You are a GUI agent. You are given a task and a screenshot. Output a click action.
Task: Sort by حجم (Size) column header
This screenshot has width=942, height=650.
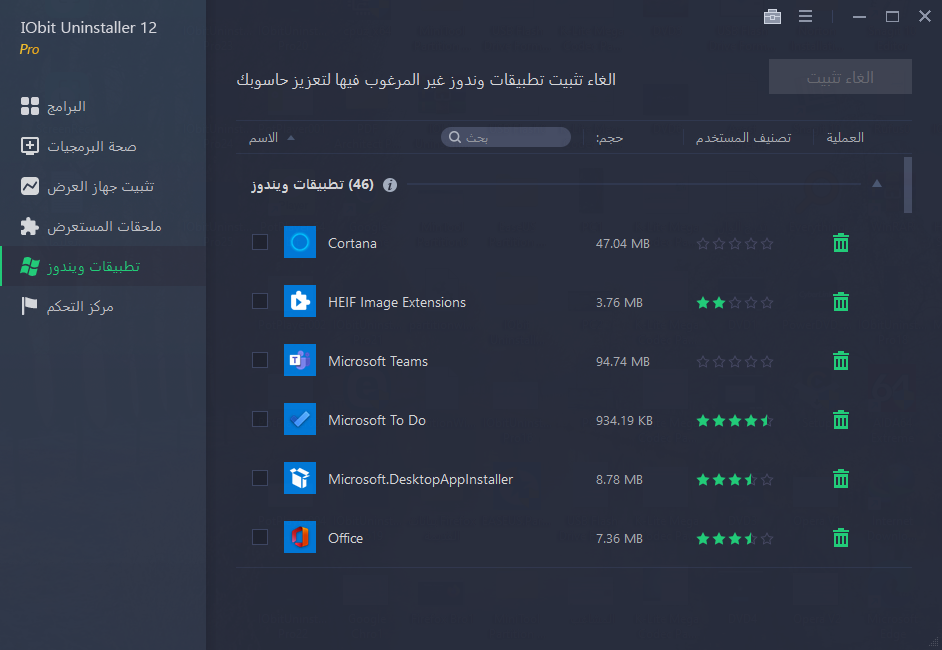click(x=609, y=138)
